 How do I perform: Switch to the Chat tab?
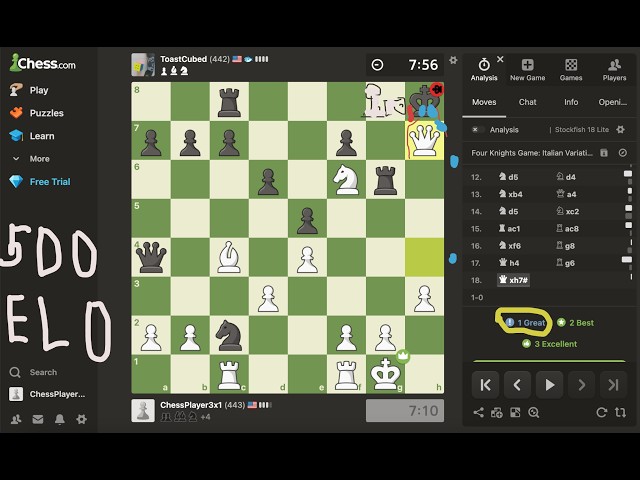[527, 102]
